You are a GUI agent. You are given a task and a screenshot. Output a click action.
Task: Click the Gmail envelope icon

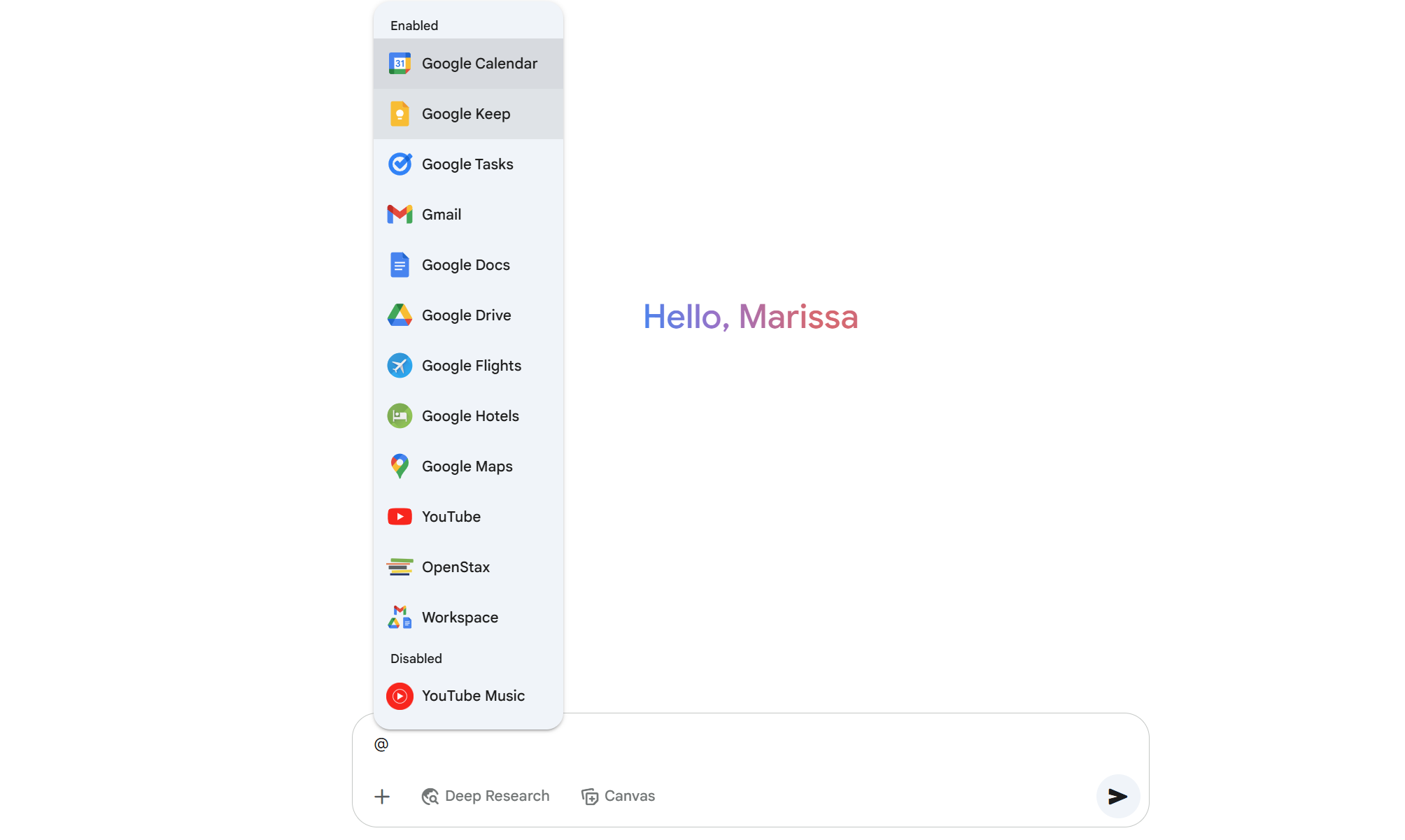click(x=400, y=215)
